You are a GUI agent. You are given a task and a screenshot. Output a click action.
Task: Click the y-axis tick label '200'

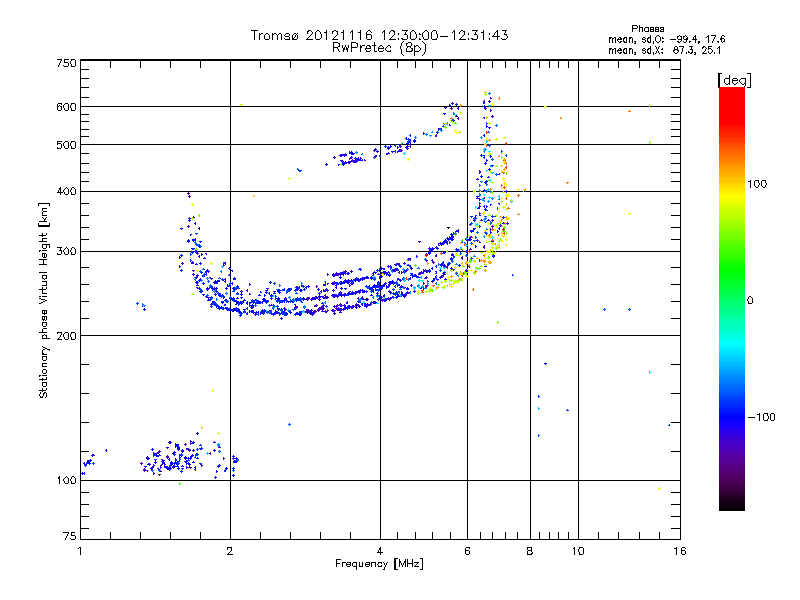coord(66,336)
